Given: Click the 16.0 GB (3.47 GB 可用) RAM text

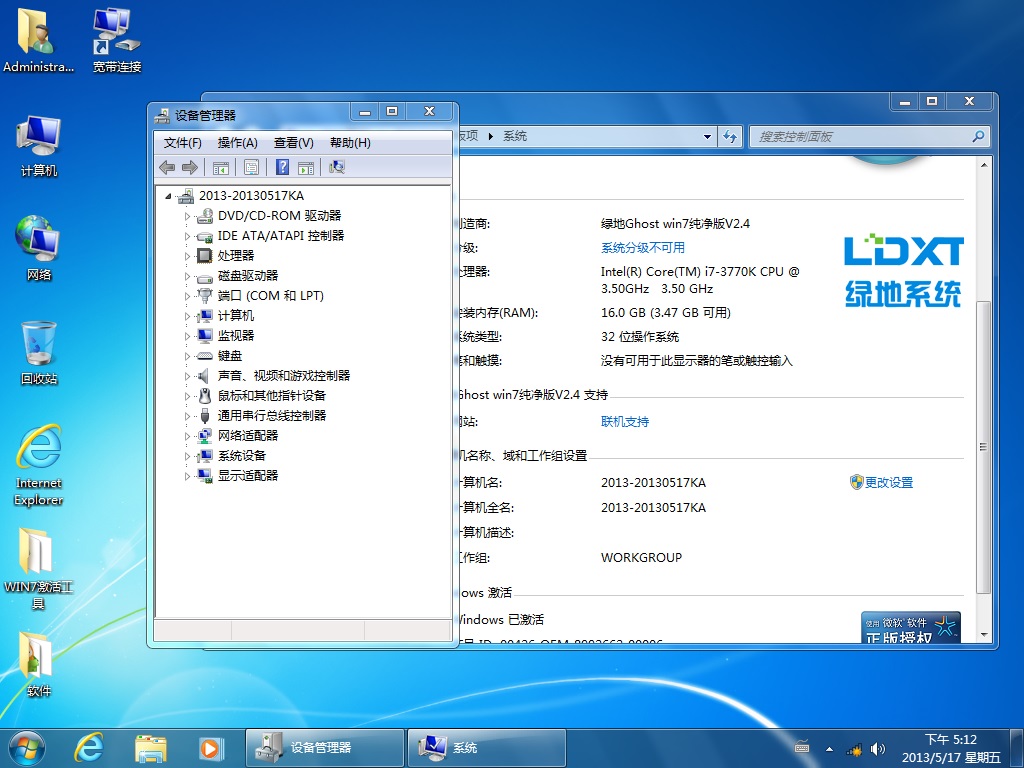Looking at the screenshot, I should point(665,313).
